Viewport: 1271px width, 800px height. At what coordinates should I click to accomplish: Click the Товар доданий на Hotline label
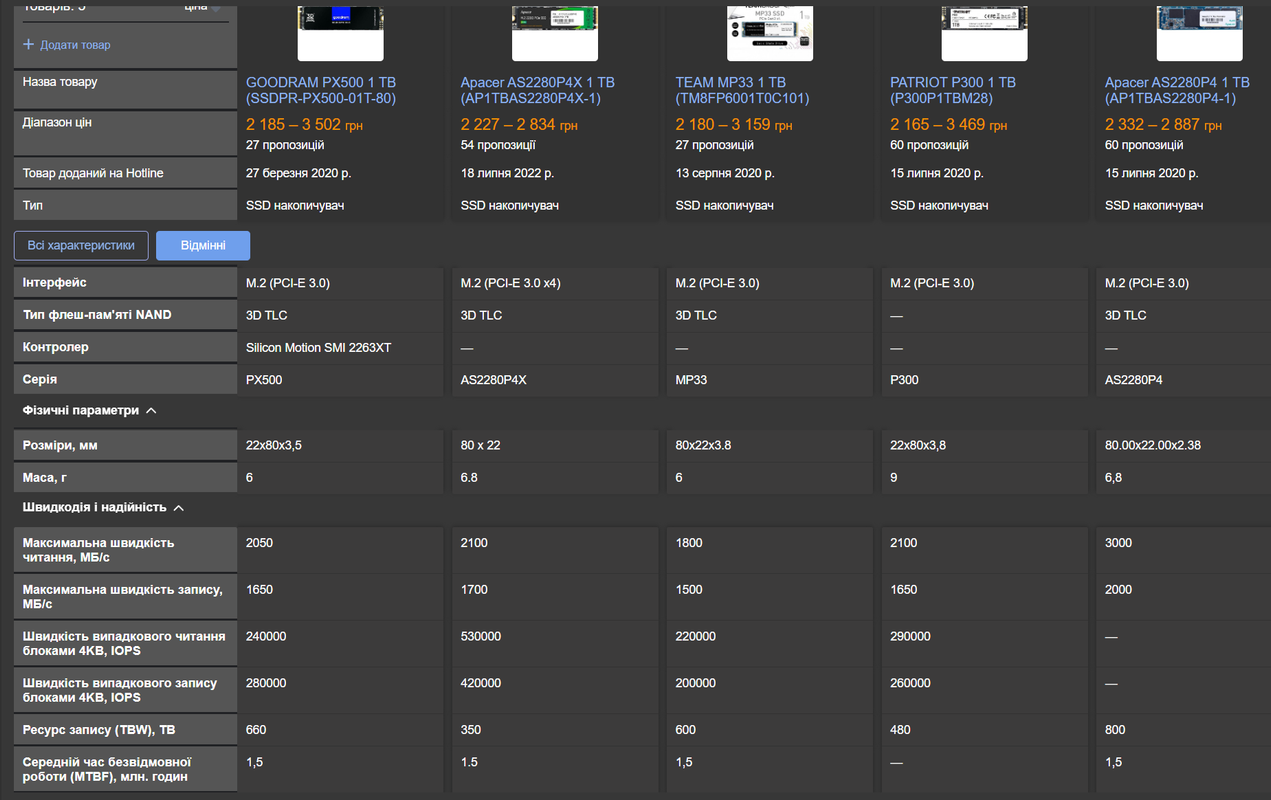(x=93, y=173)
